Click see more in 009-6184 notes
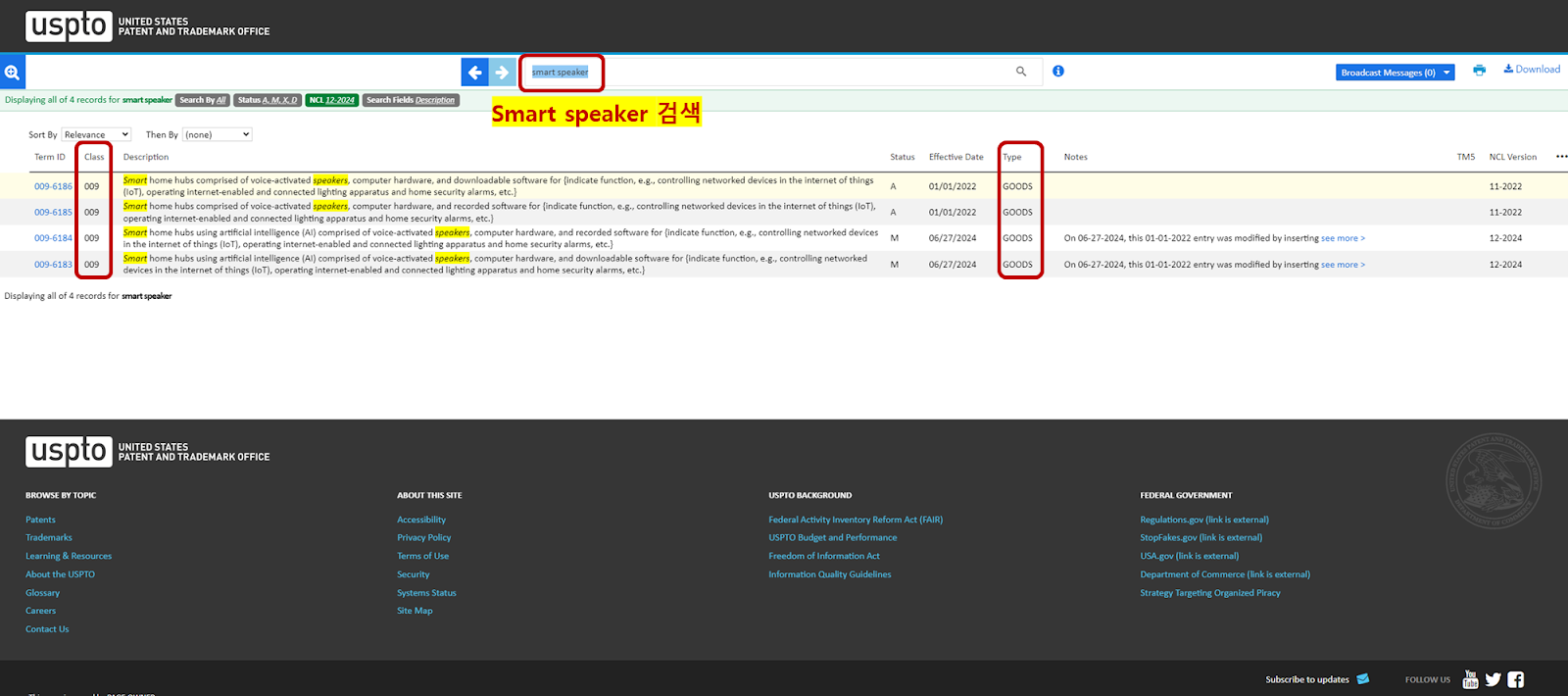The image size is (1568, 696). [x=1343, y=238]
